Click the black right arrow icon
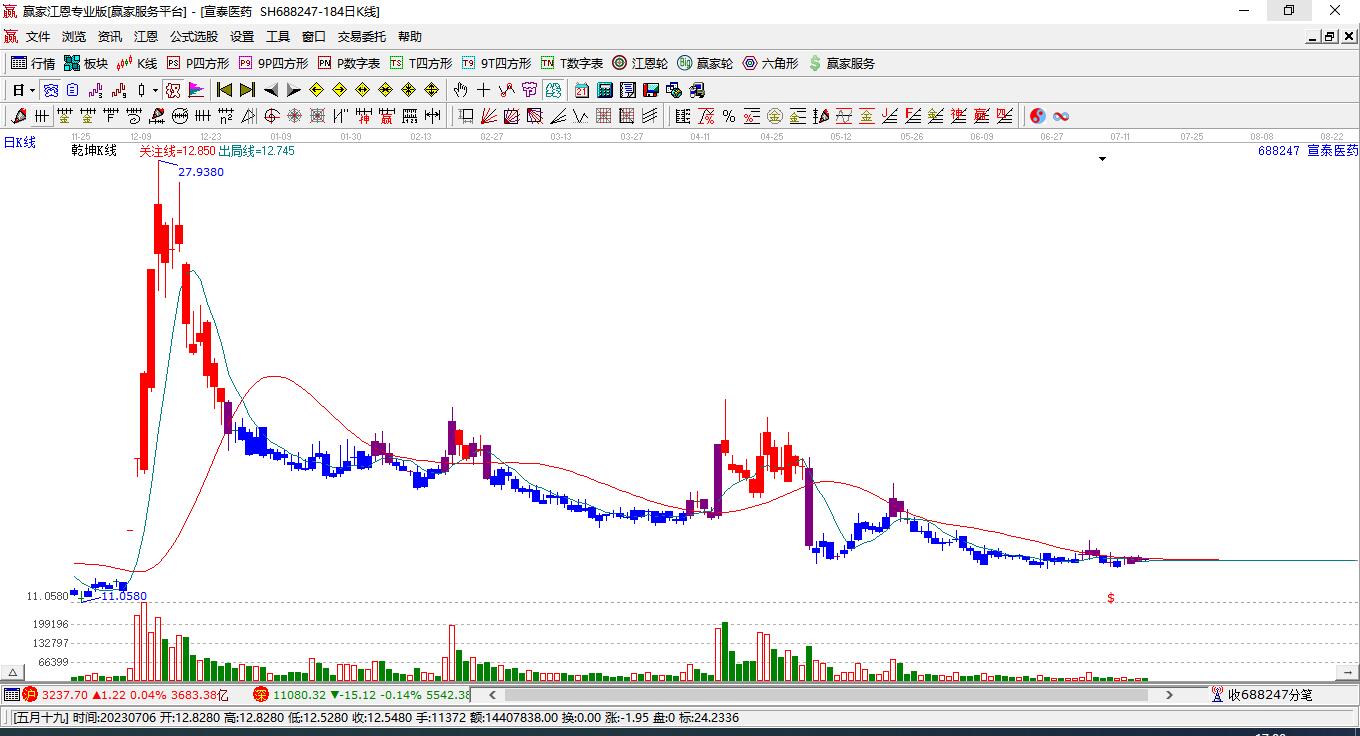This screenshot has width=1360, height=736. point(293,90)
